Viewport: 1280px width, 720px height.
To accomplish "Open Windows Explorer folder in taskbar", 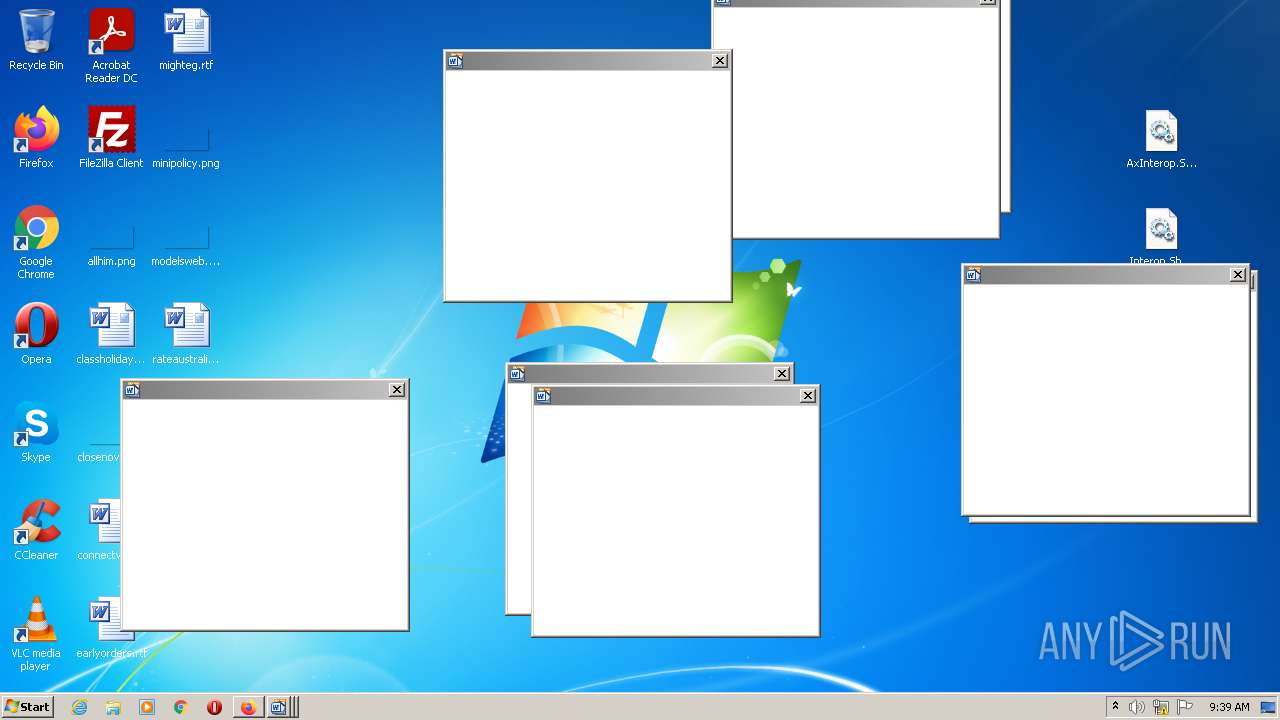I will [x=113, y=707].
